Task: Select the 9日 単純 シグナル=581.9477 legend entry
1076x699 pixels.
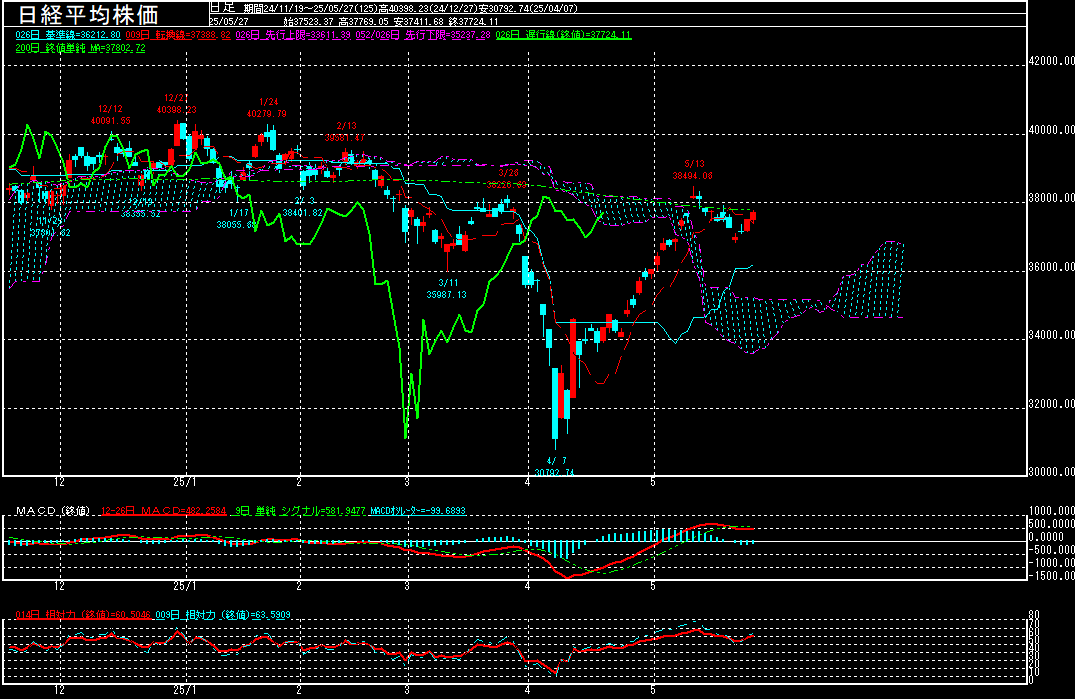Action: 300,511
